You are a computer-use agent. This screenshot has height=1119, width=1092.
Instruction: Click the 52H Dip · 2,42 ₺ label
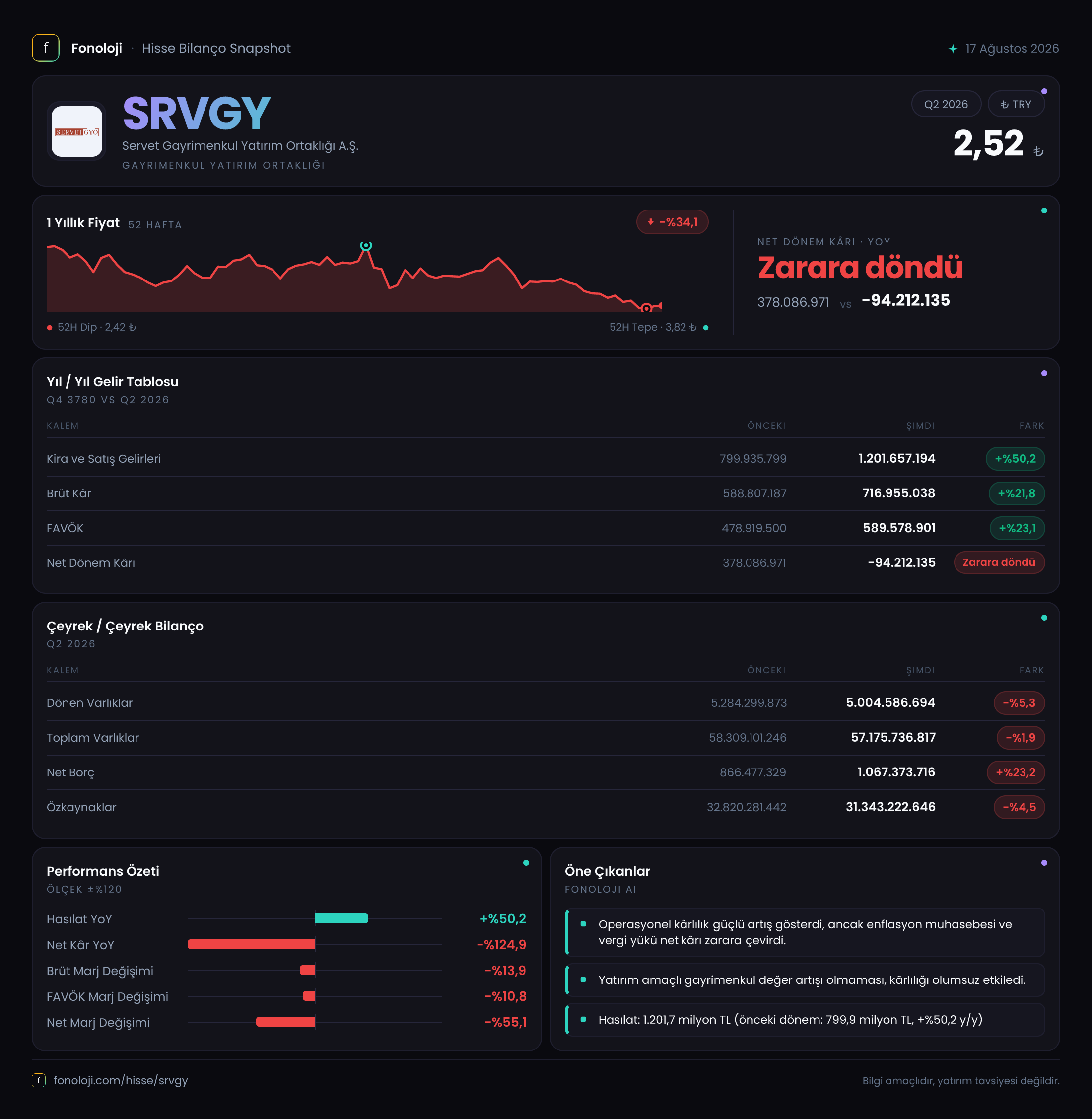coord(96,327)
